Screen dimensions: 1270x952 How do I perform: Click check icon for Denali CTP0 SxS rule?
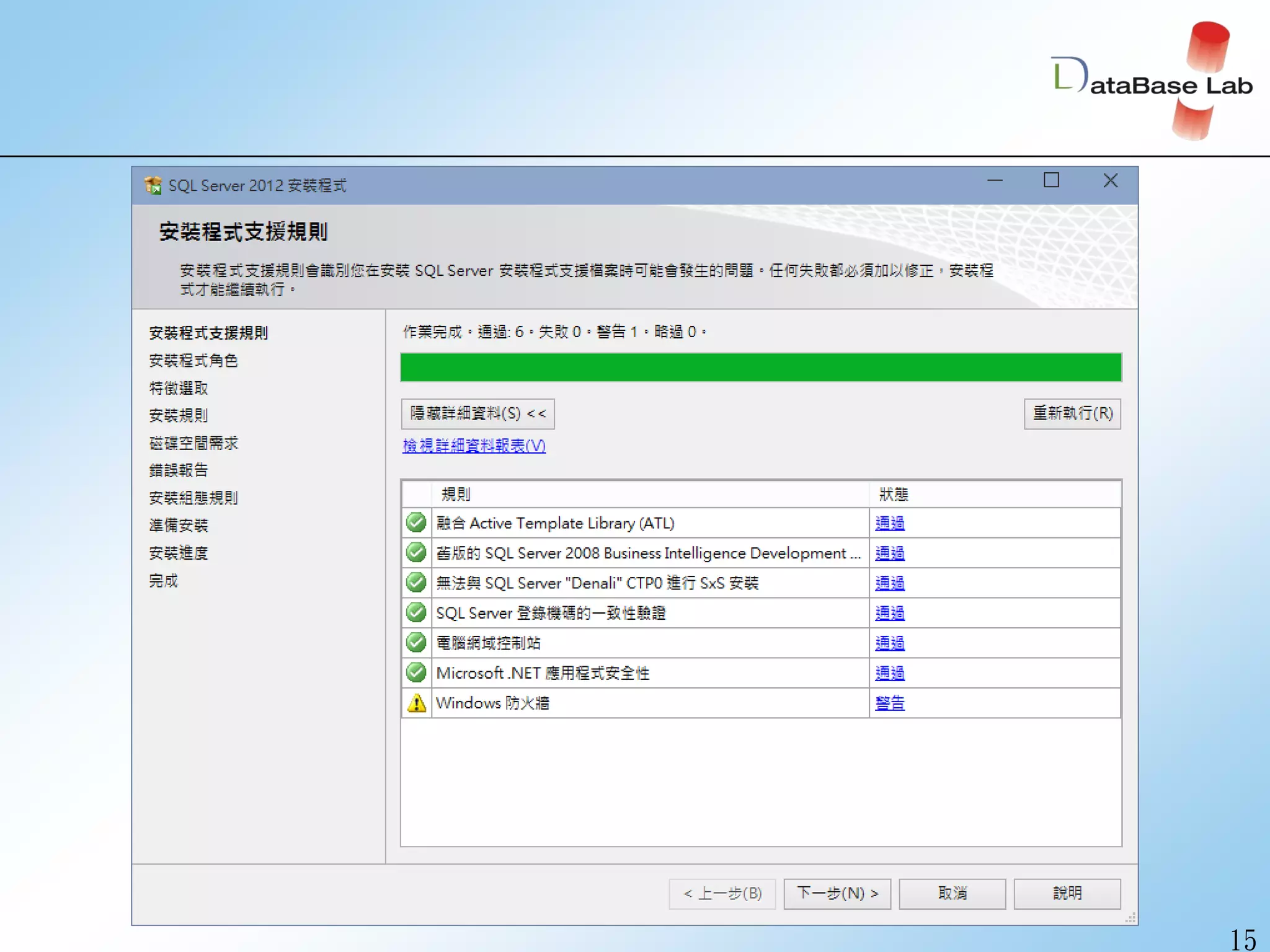pyautogui.click(x=416, y=583)
